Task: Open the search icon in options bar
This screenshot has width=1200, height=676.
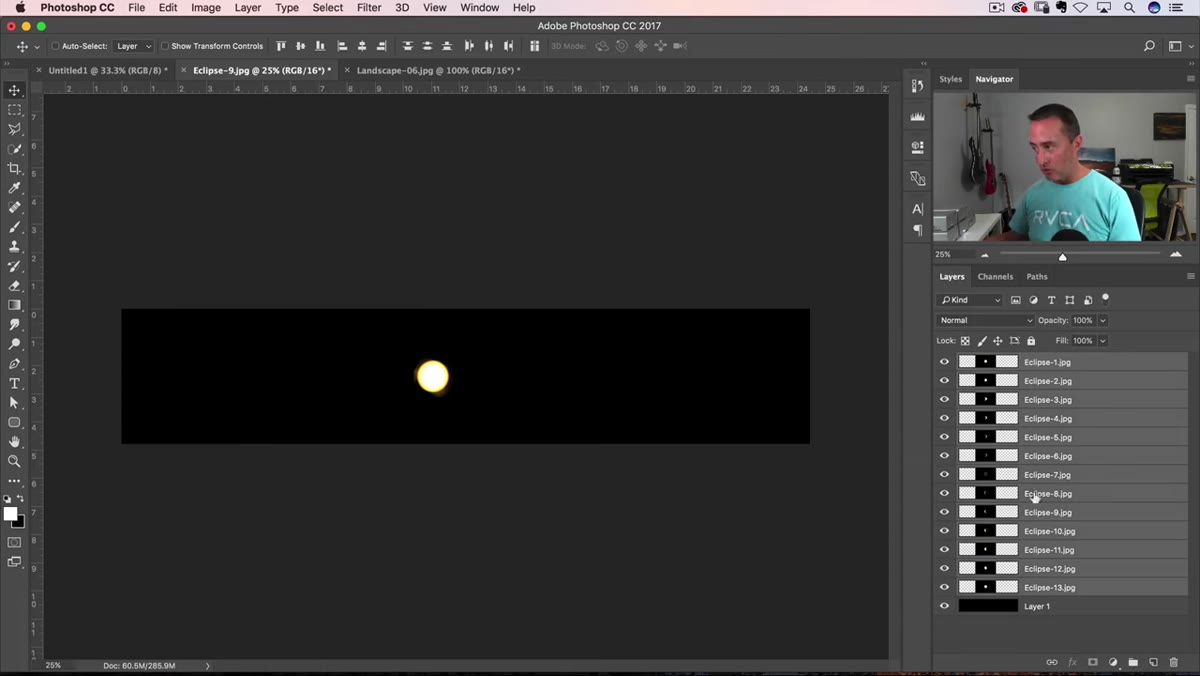Action: tap(1149, 46)
